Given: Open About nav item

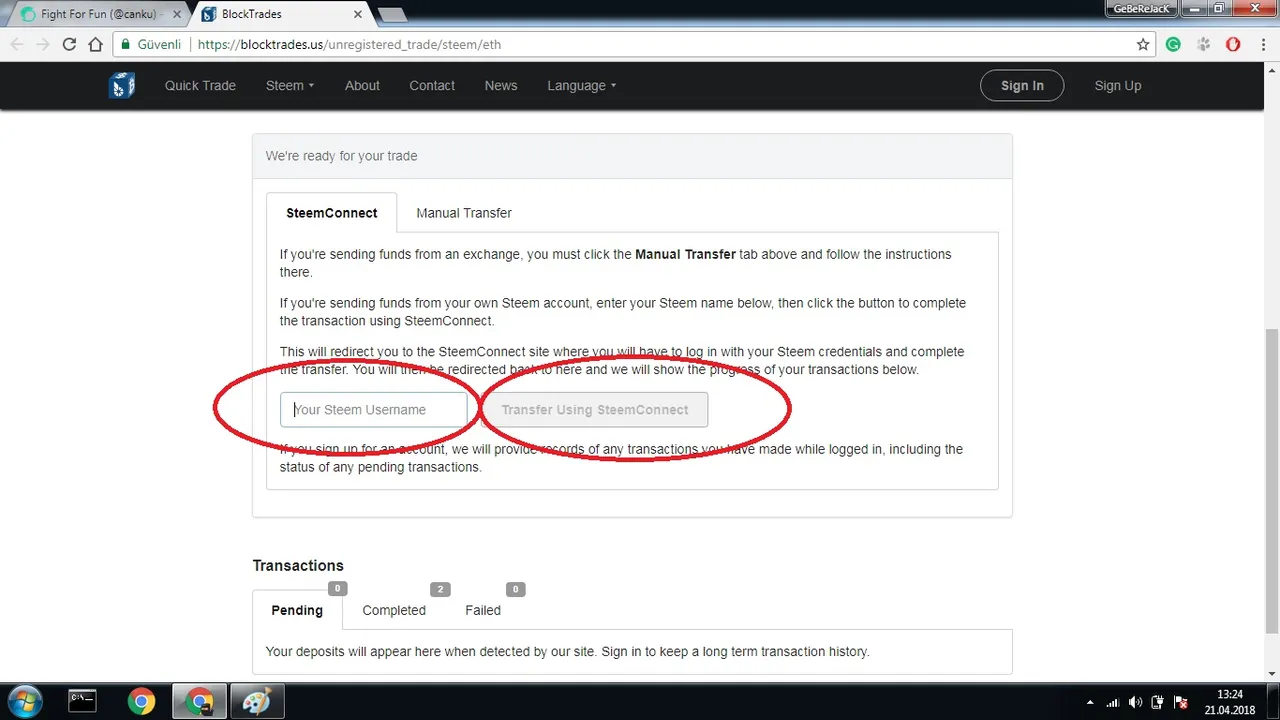Looking at the screenshot, I should 362,85.
